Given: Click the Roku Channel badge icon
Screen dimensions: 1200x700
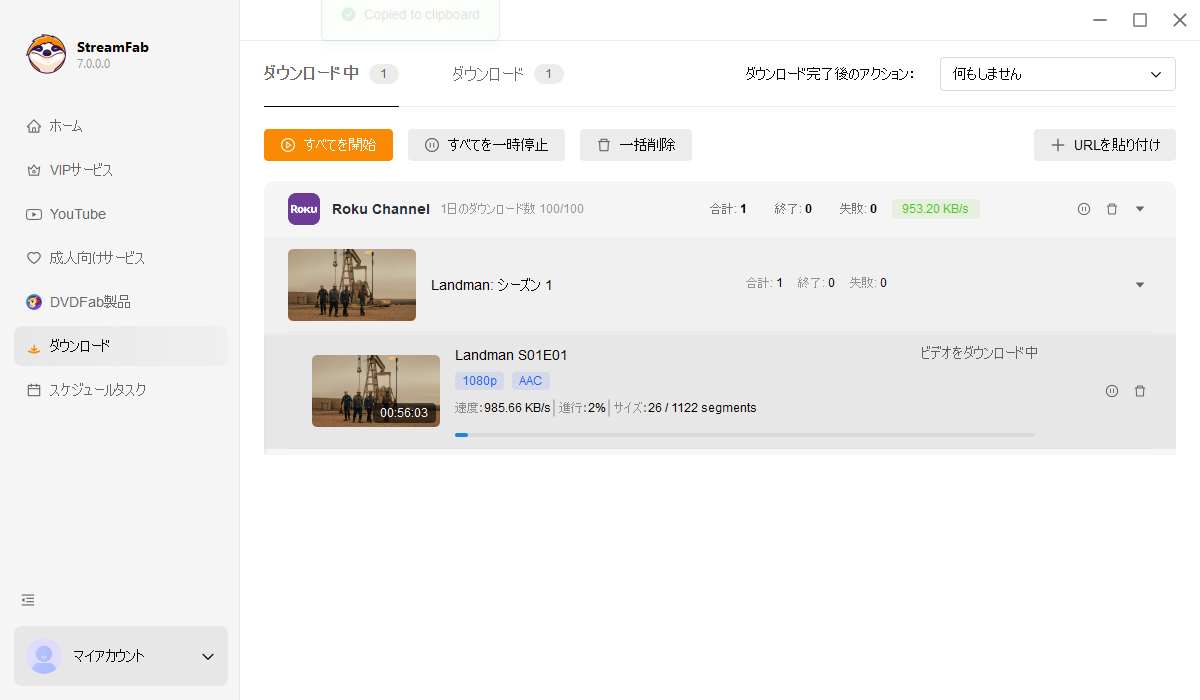Looking at the screenshot, I should (x=303, y=208).
